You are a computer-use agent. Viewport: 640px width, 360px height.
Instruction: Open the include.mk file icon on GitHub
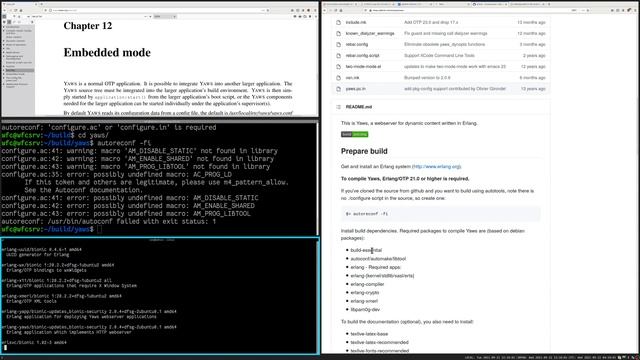tap(338, 22)
